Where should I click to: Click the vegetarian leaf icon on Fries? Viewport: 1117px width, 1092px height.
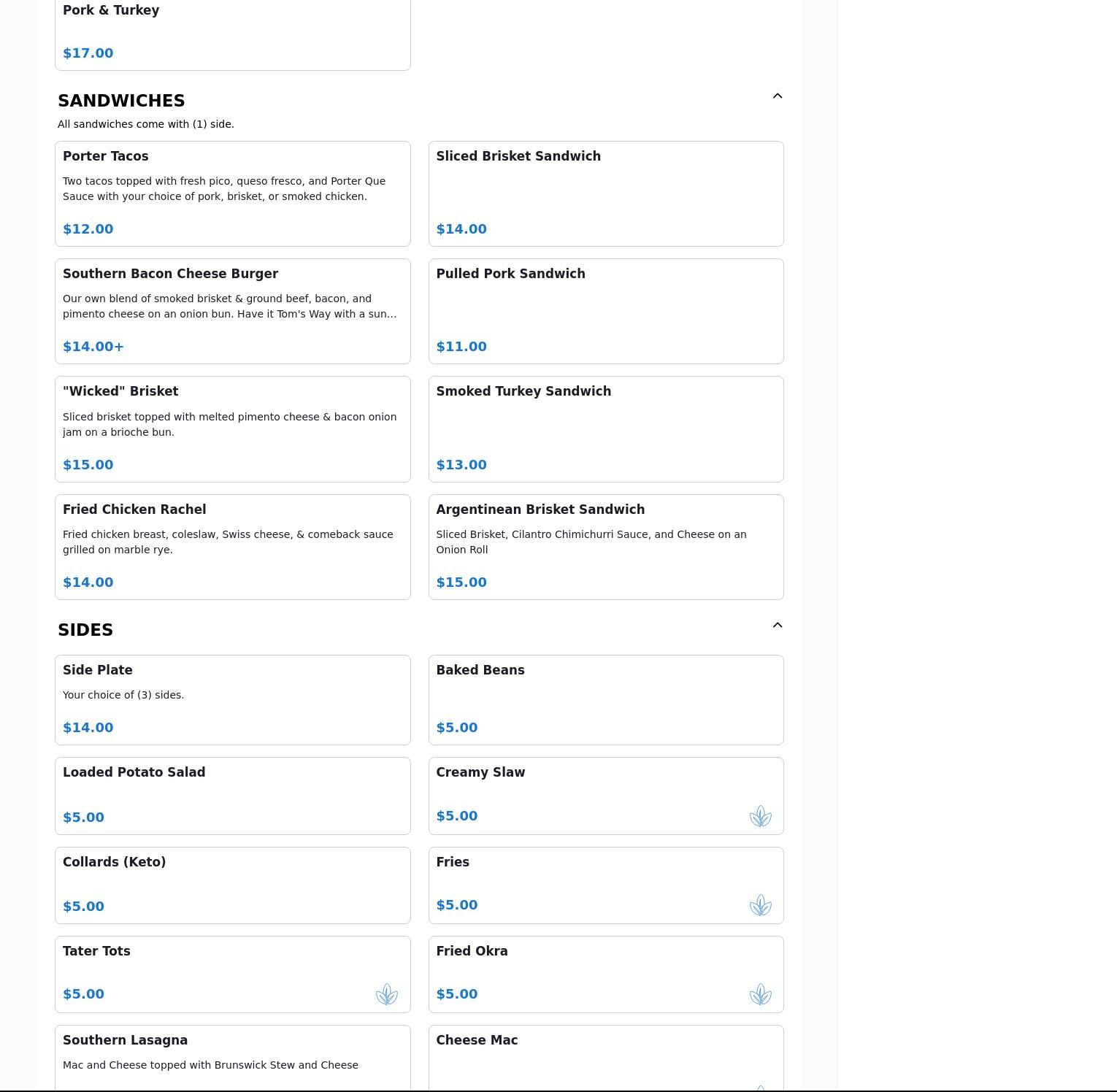coord(760,905)
